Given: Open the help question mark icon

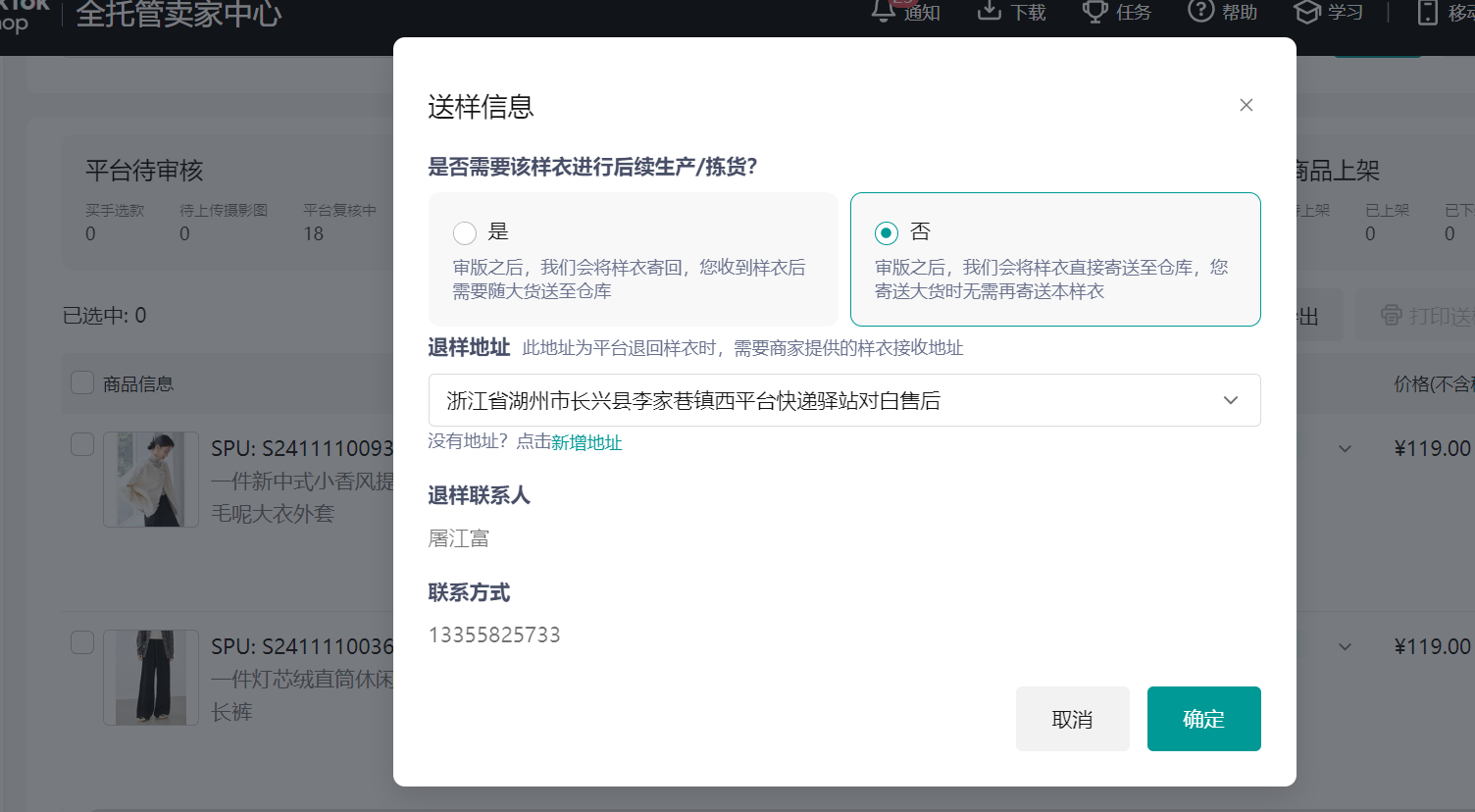Looking at the screenshot, I should point(1200,11).
